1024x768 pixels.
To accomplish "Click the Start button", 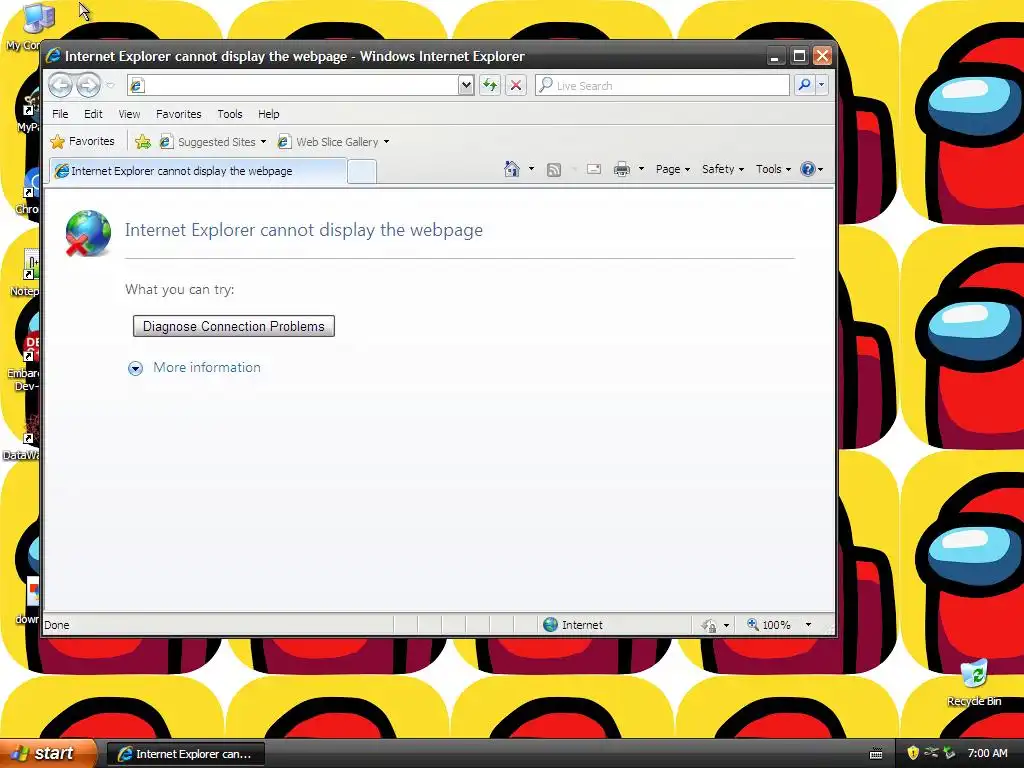I will click(48, 753).
